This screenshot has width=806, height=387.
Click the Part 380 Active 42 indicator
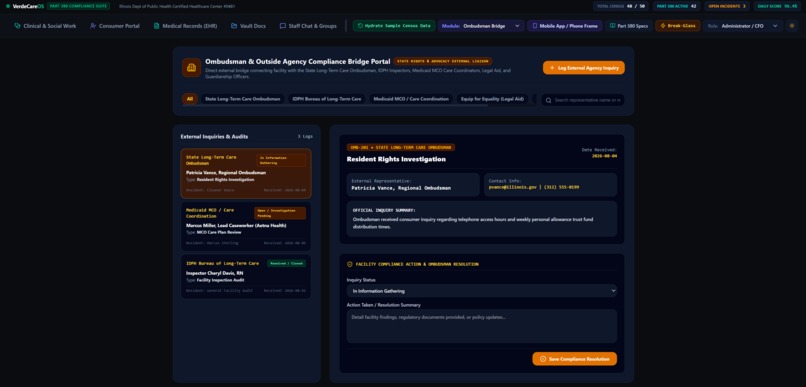pyautogui.click(x=676, y=6)
